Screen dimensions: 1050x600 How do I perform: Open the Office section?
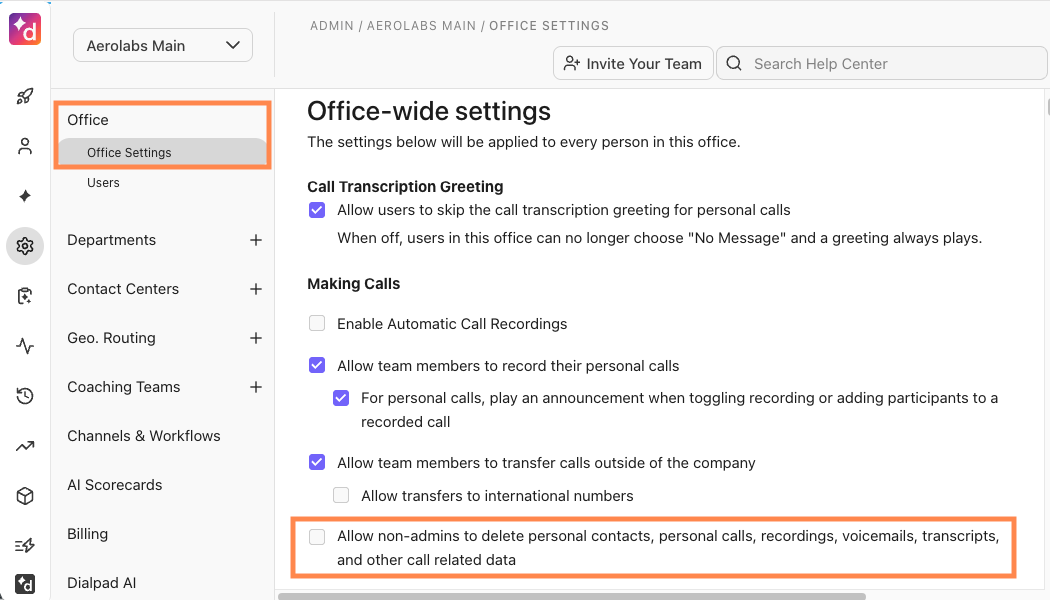pos(88,120)
